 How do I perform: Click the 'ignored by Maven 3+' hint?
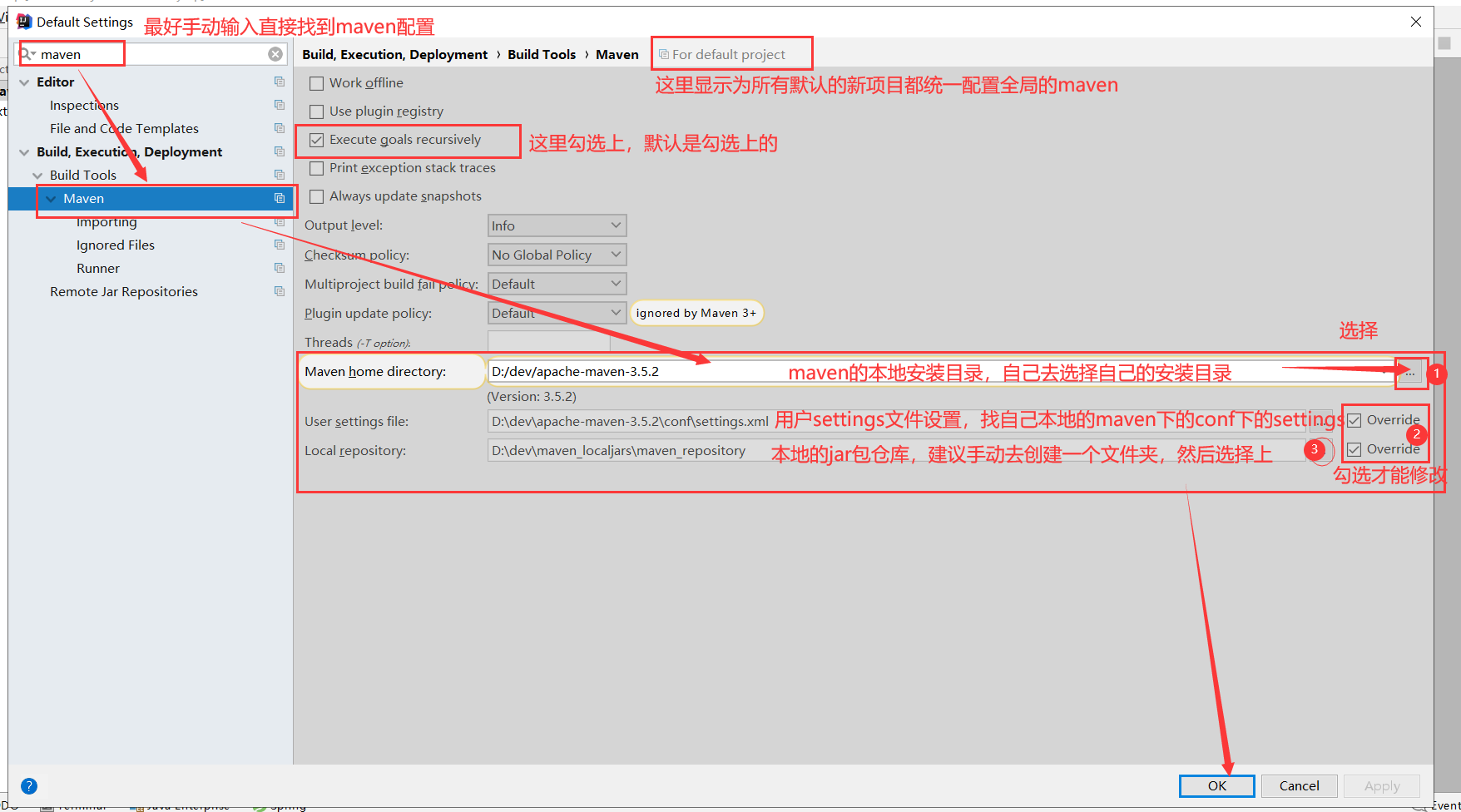(696, 313)
